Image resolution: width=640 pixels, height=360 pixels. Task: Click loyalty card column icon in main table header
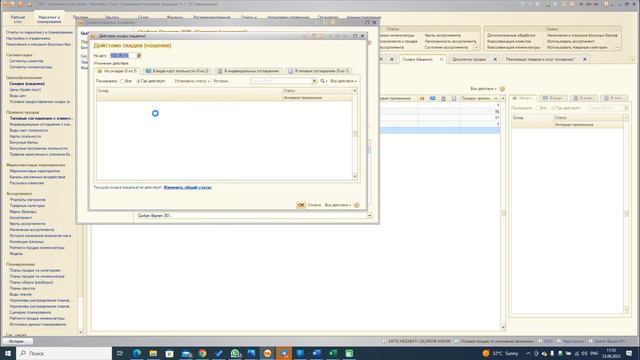433,98
